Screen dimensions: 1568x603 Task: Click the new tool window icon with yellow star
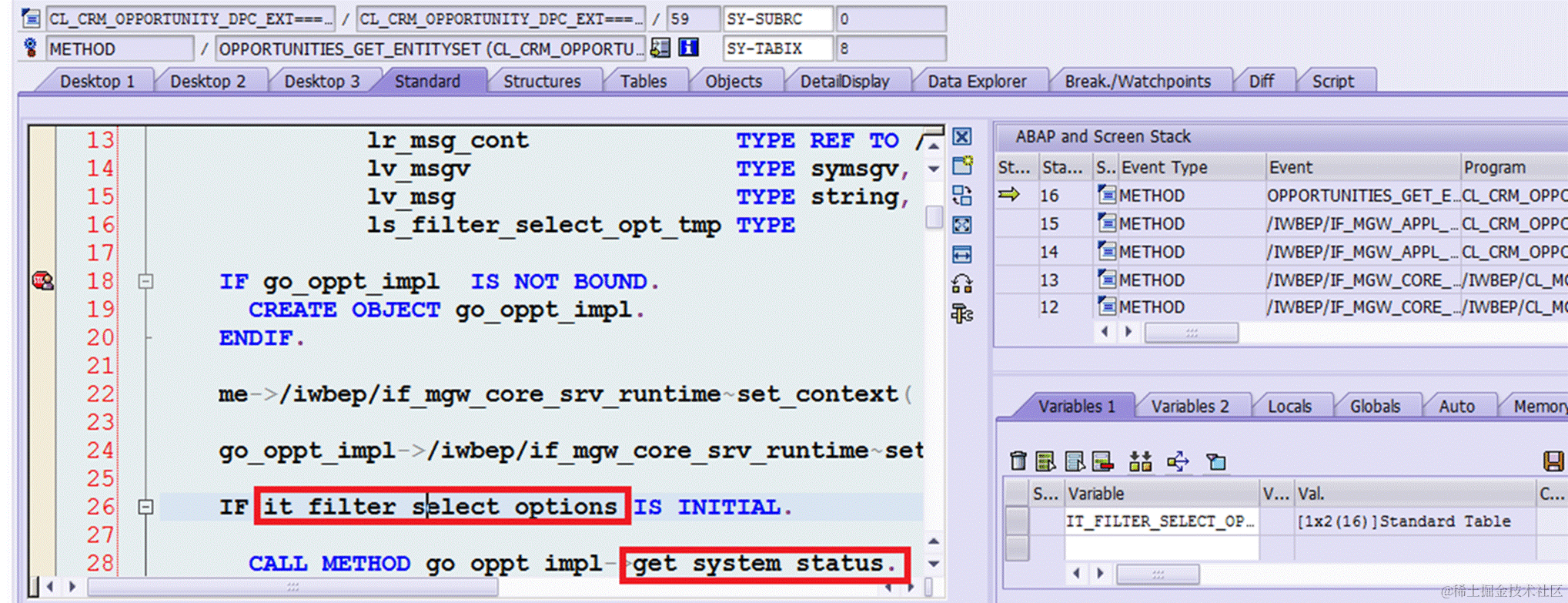point(962,166)
